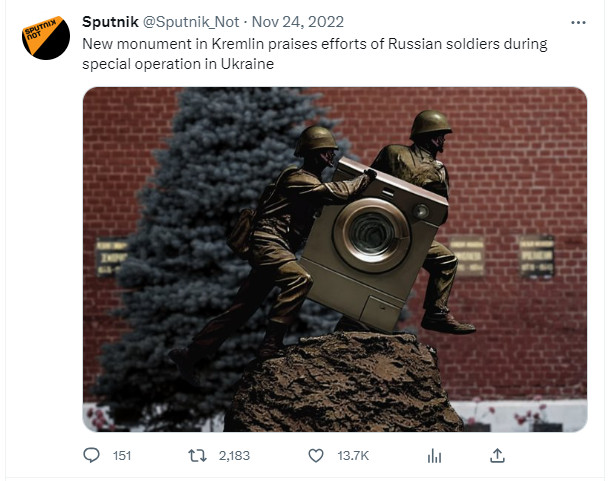This screenshot has width=613, height=481.
Task: Open the three-dot more options menu
Action: click(578, 23)
